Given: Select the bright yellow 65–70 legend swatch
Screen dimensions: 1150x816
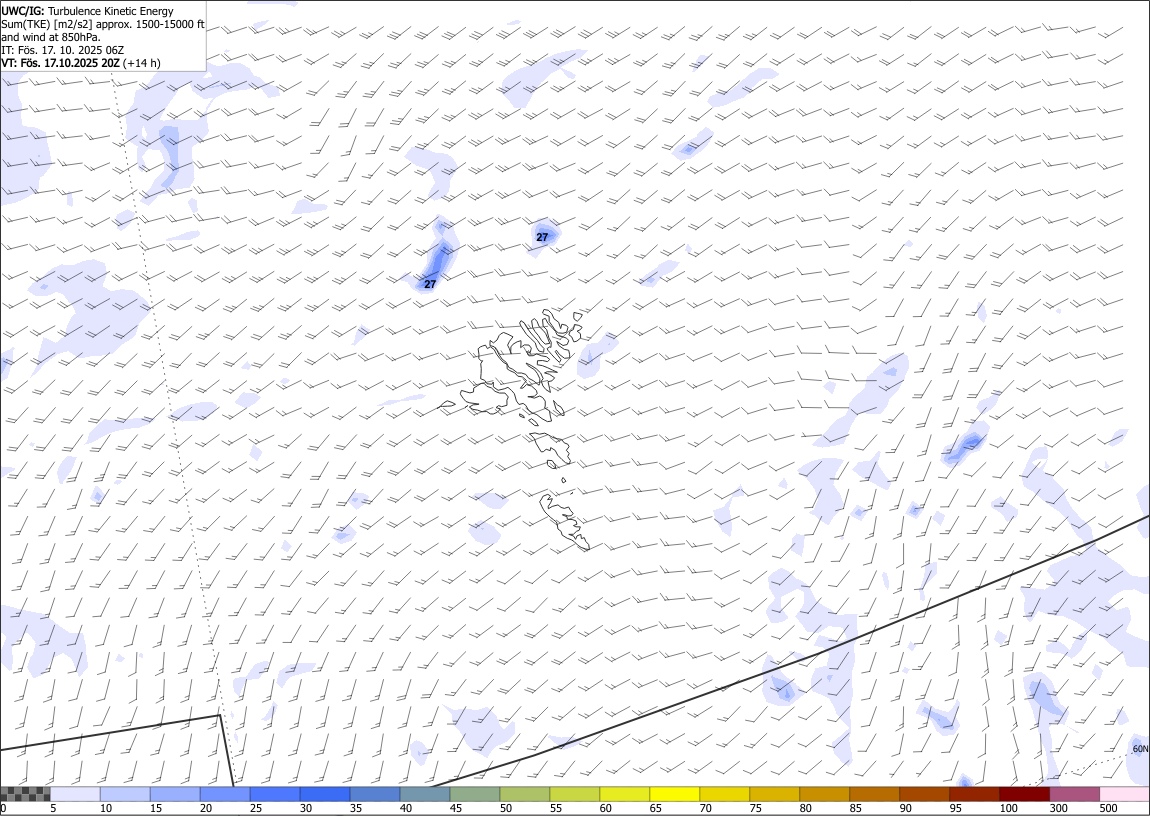Looking at the screenshot, I should [674, 794].
